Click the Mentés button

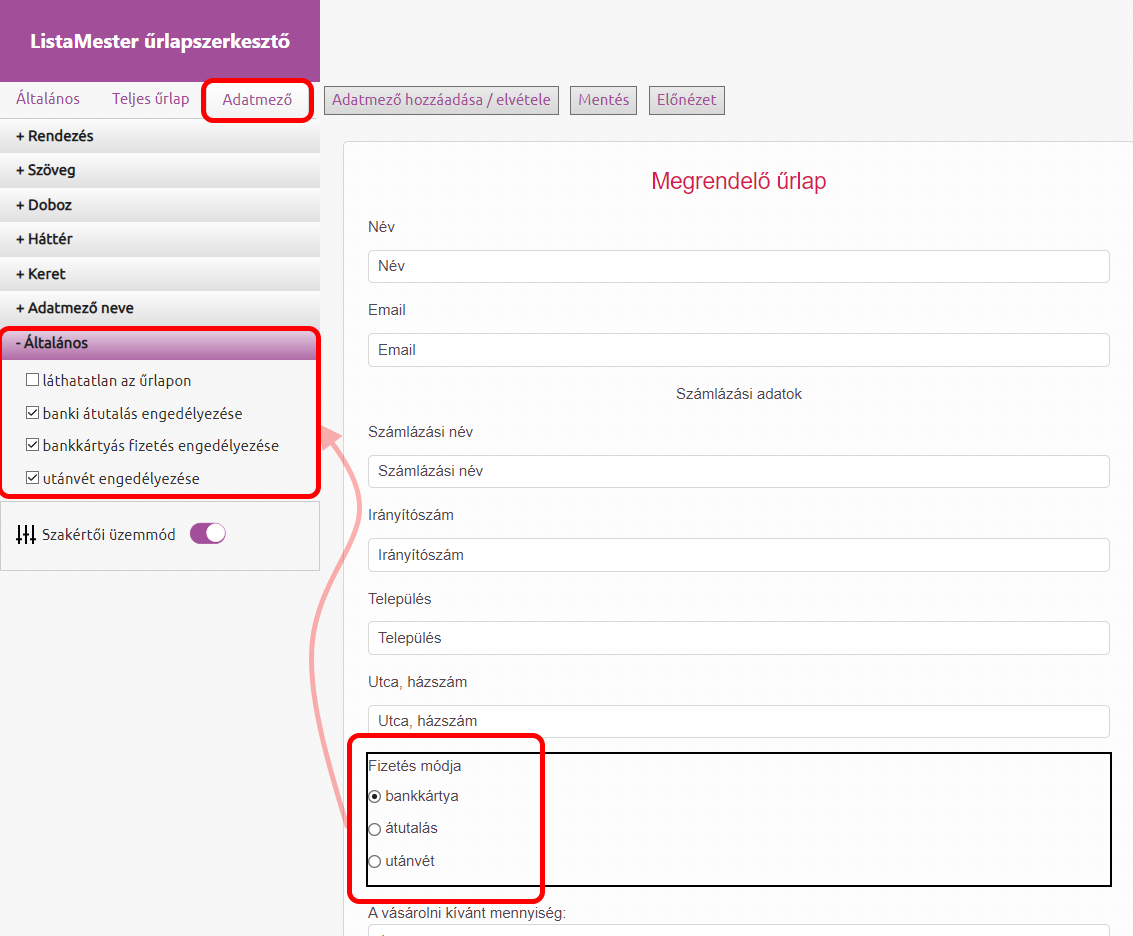tap(603, 100)
